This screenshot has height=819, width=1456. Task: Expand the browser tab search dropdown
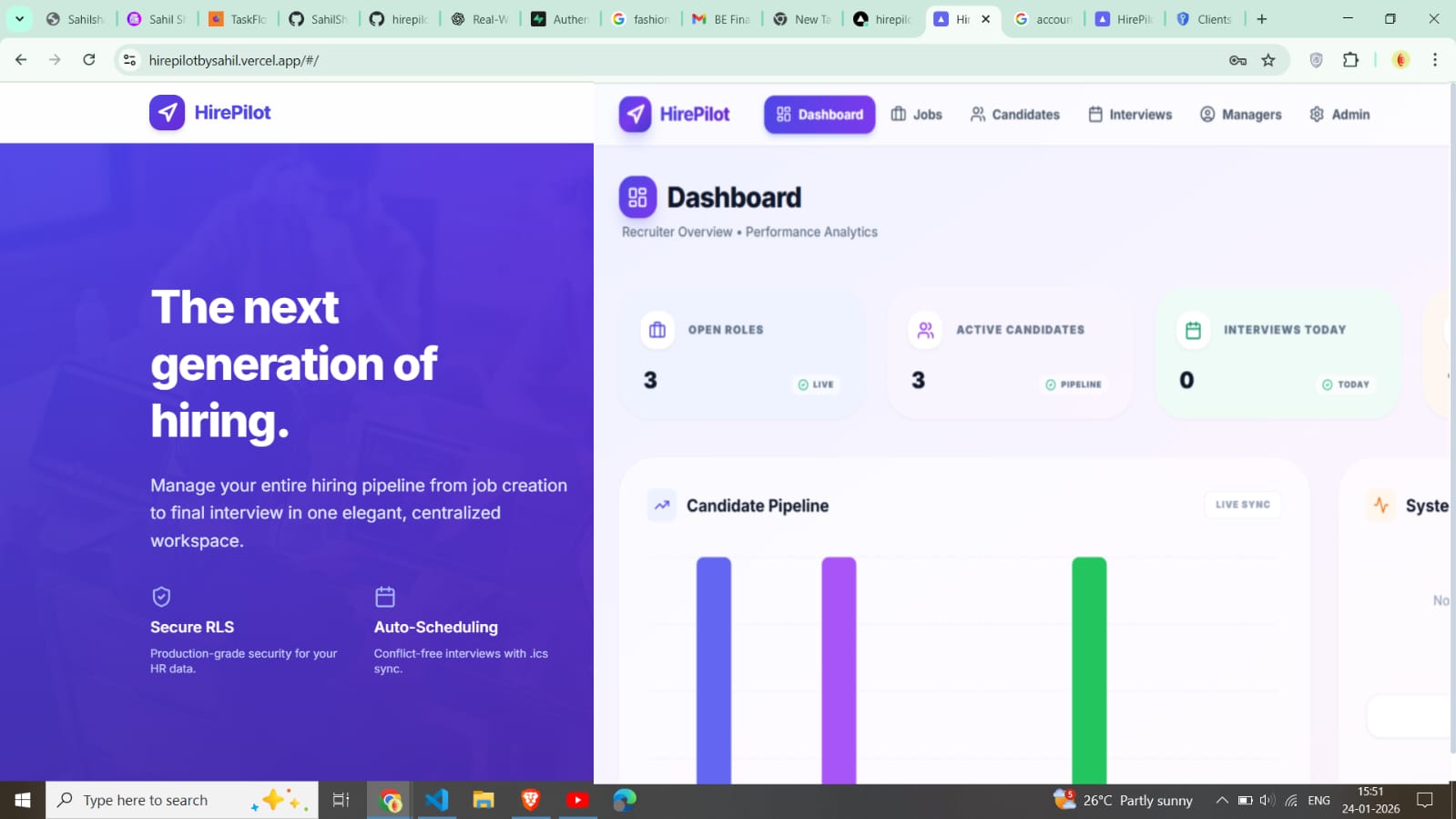19,18
